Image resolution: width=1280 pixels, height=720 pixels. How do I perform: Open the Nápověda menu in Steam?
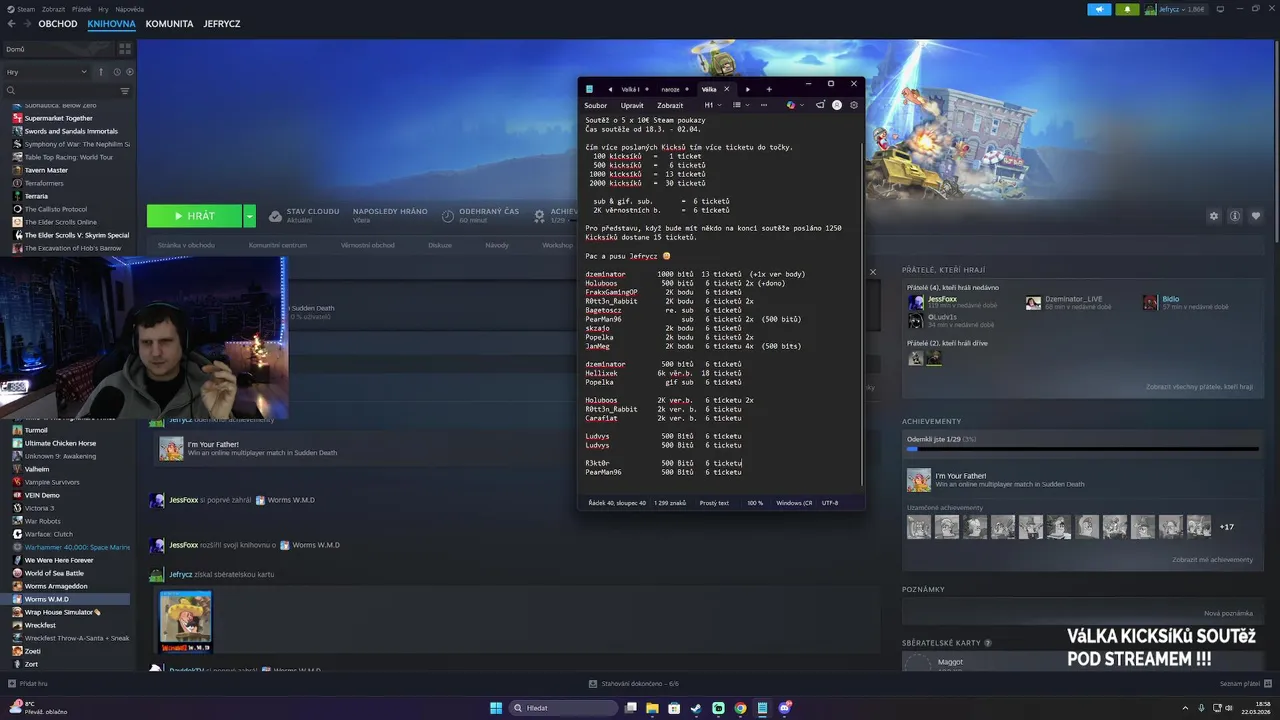129,9
